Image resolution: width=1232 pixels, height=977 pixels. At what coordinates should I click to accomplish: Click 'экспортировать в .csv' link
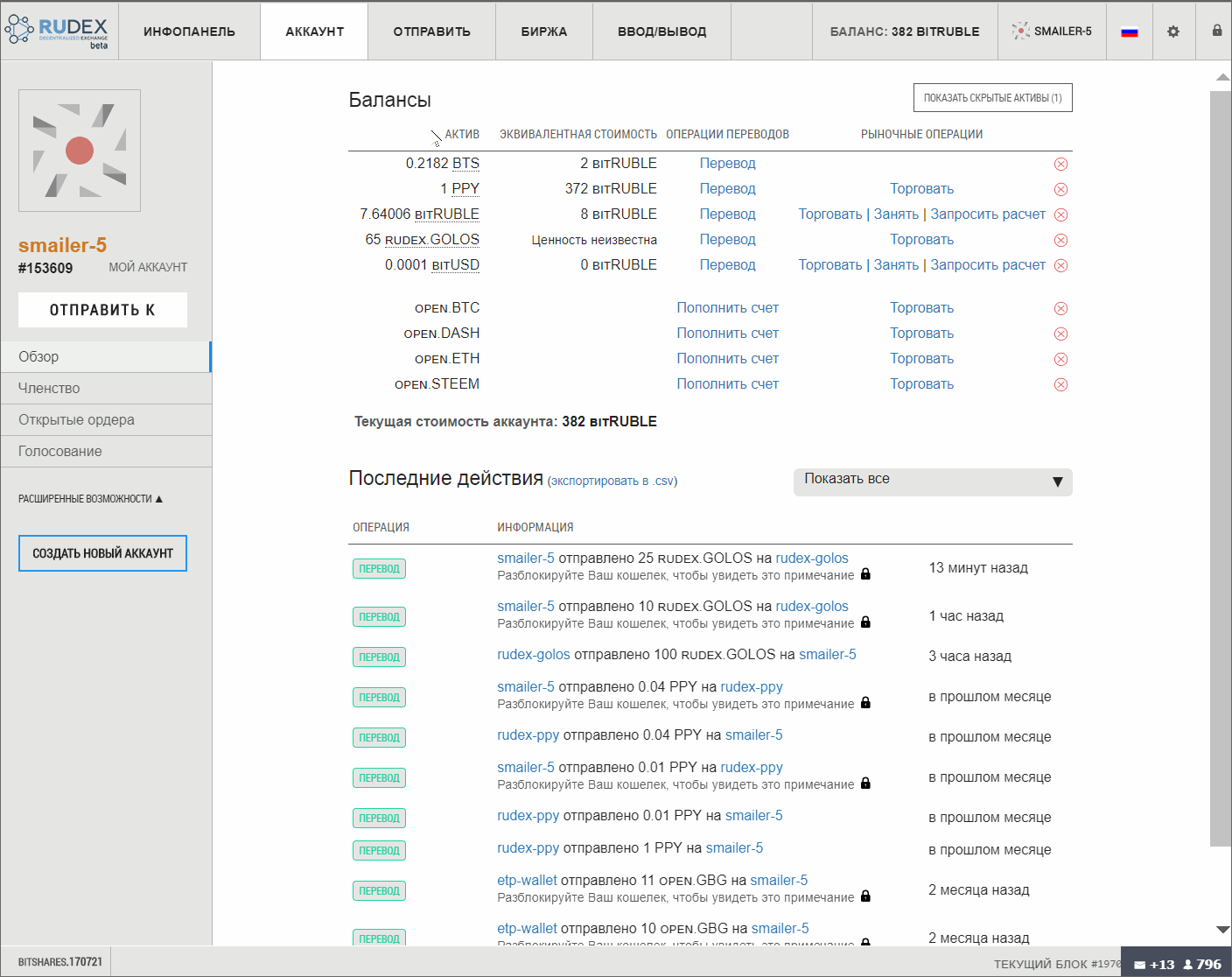coord(612,481)
